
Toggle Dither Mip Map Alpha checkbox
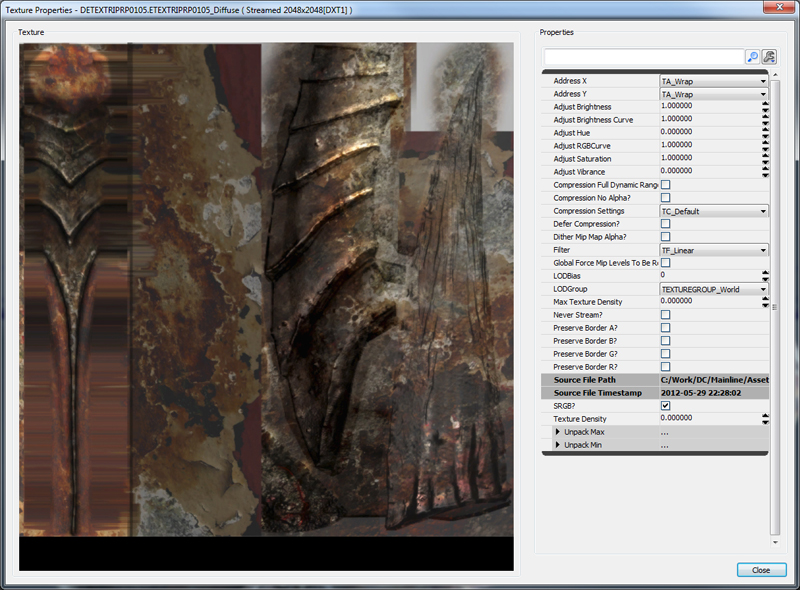click(x=665, y=237)
